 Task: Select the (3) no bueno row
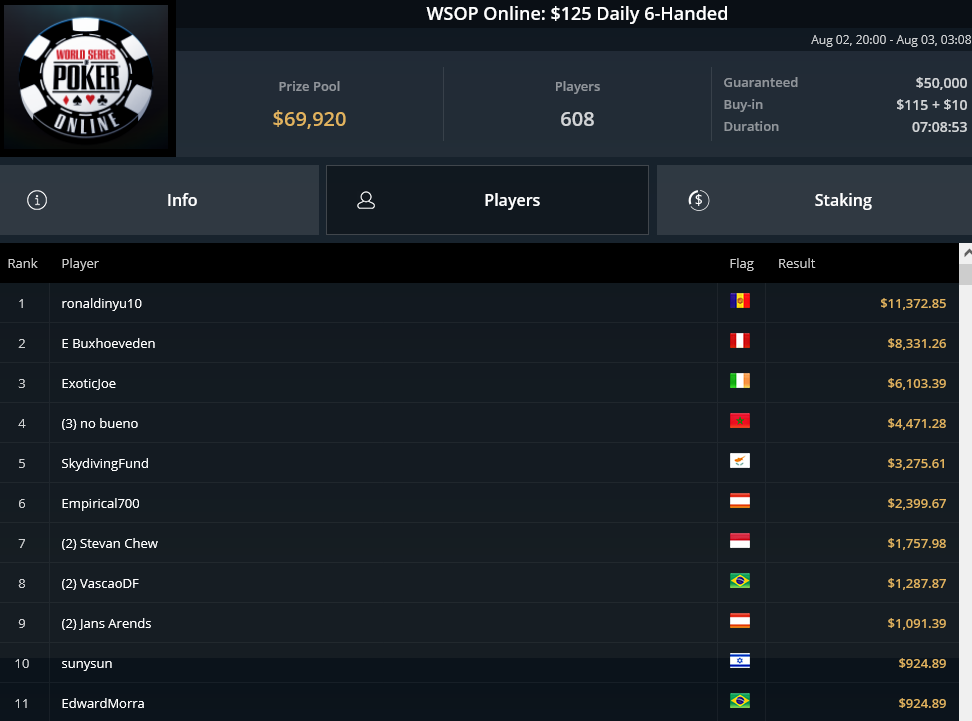[479, 423]
